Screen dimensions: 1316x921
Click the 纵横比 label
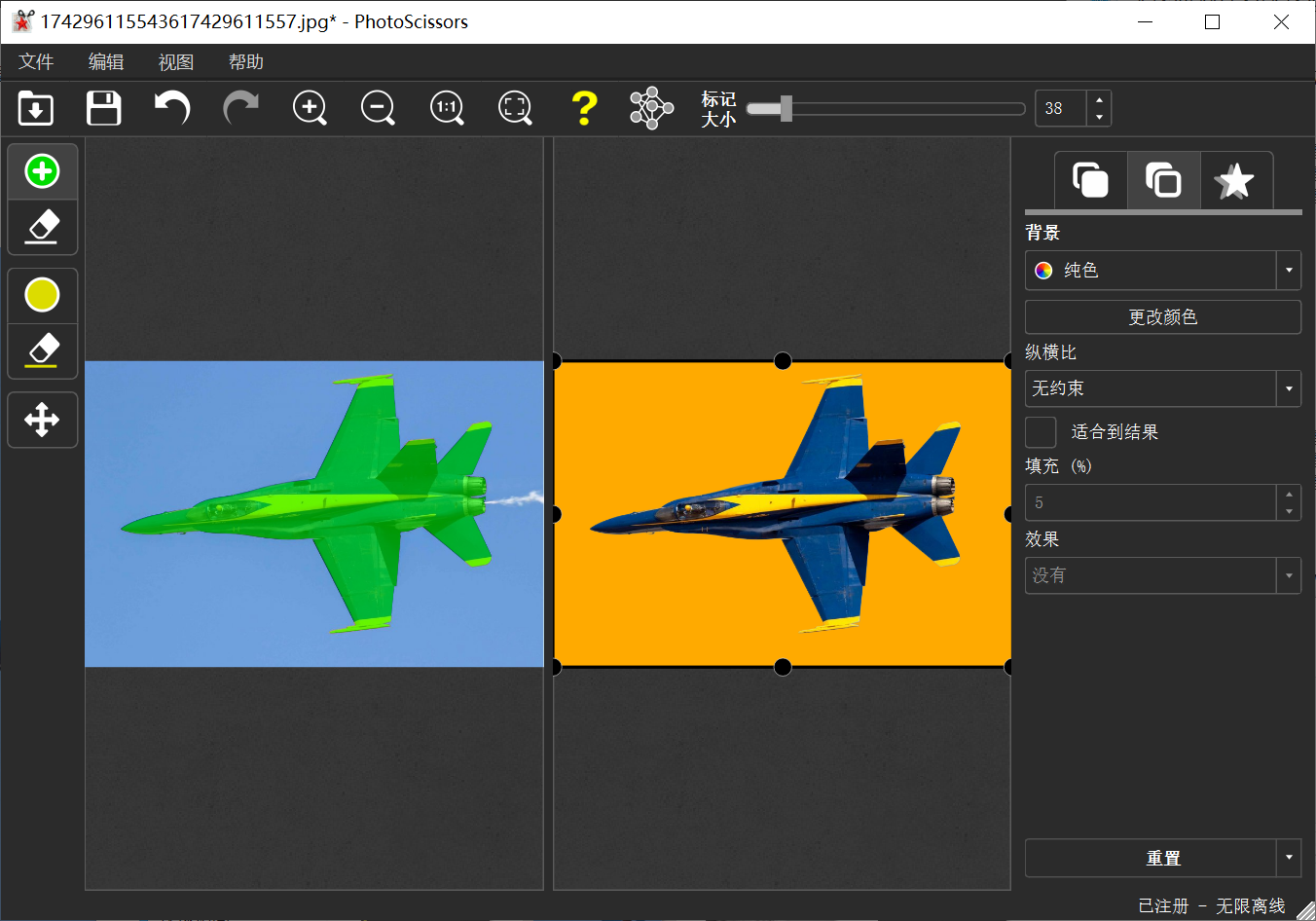(x=1051, y=352)
